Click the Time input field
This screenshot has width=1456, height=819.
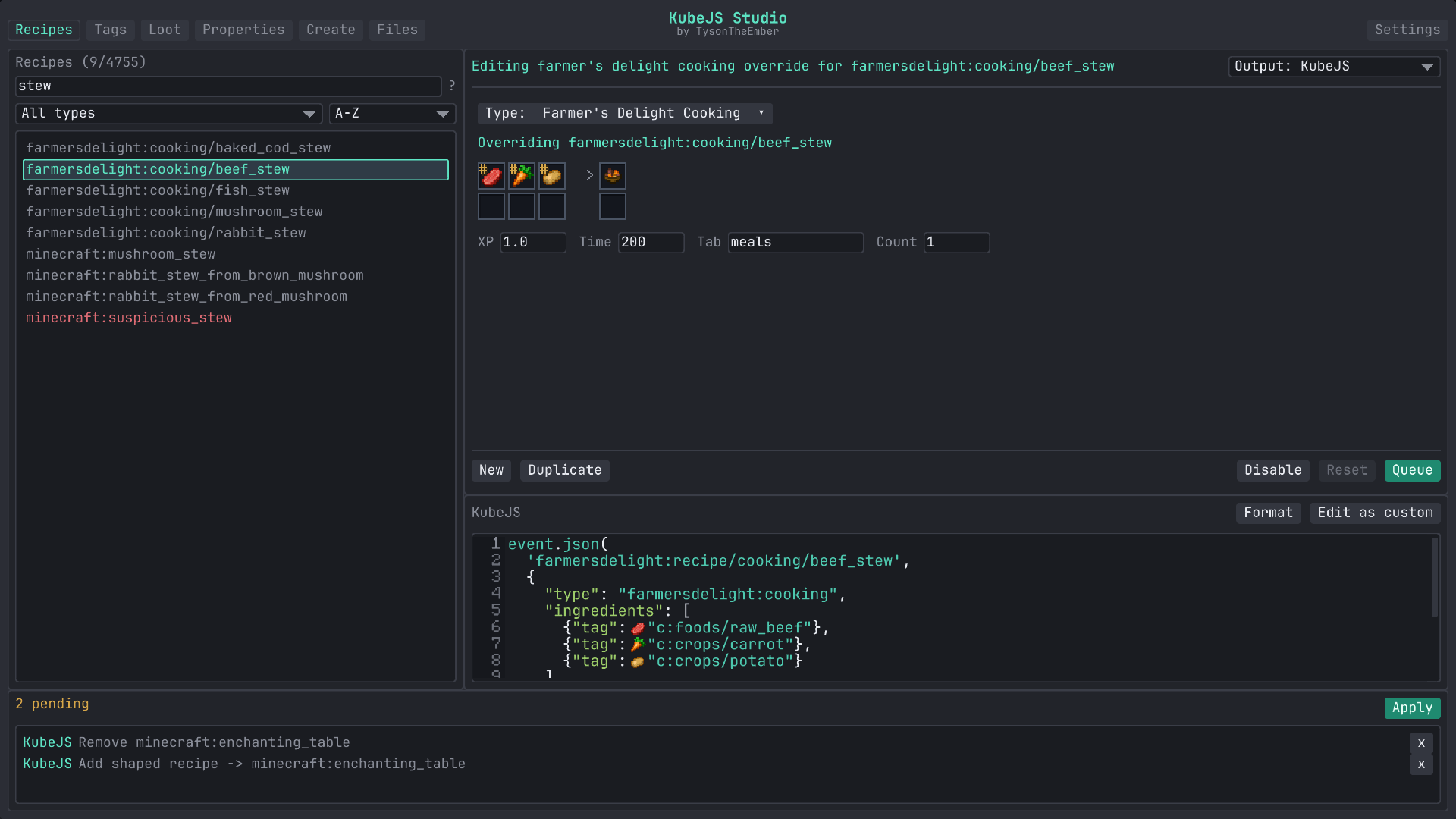pyautogui.click(x=651, y=243)
